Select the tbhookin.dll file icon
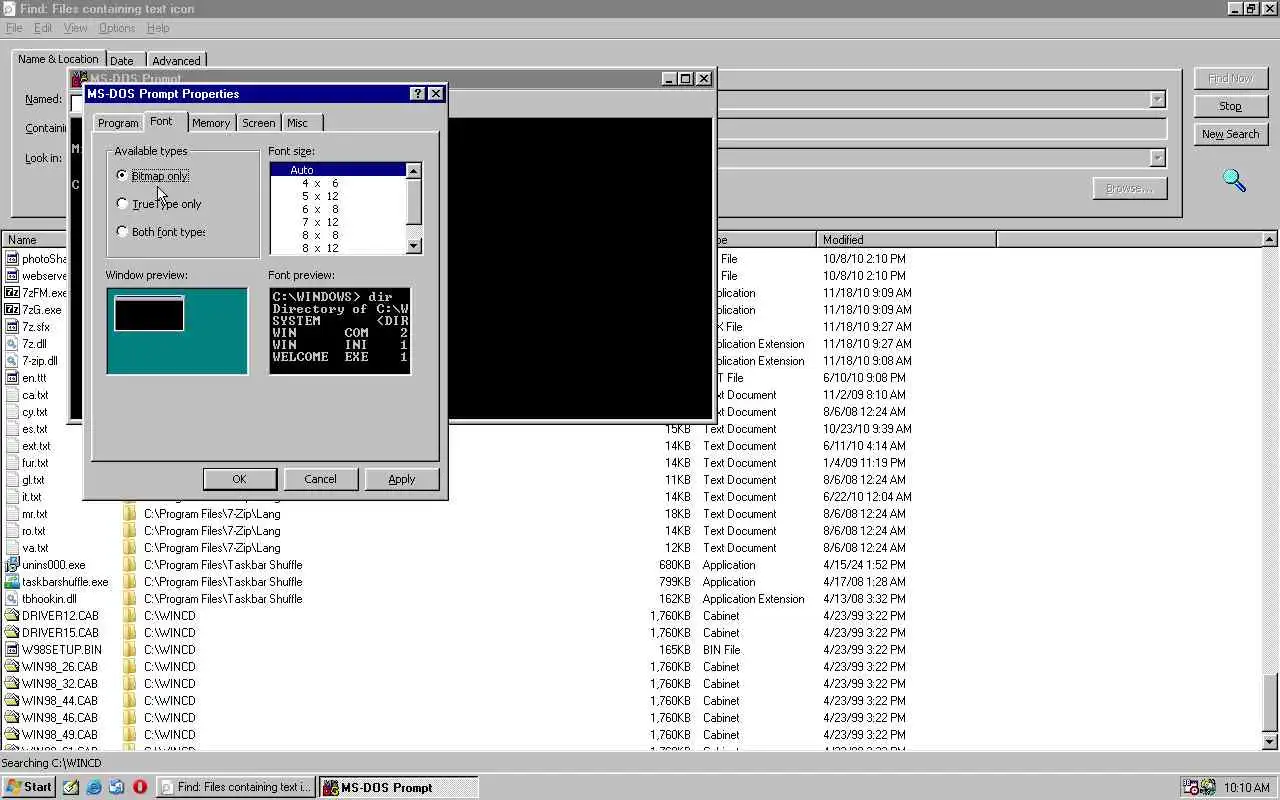The width and height of the screenshot is (1280, 800). (12, 599)
